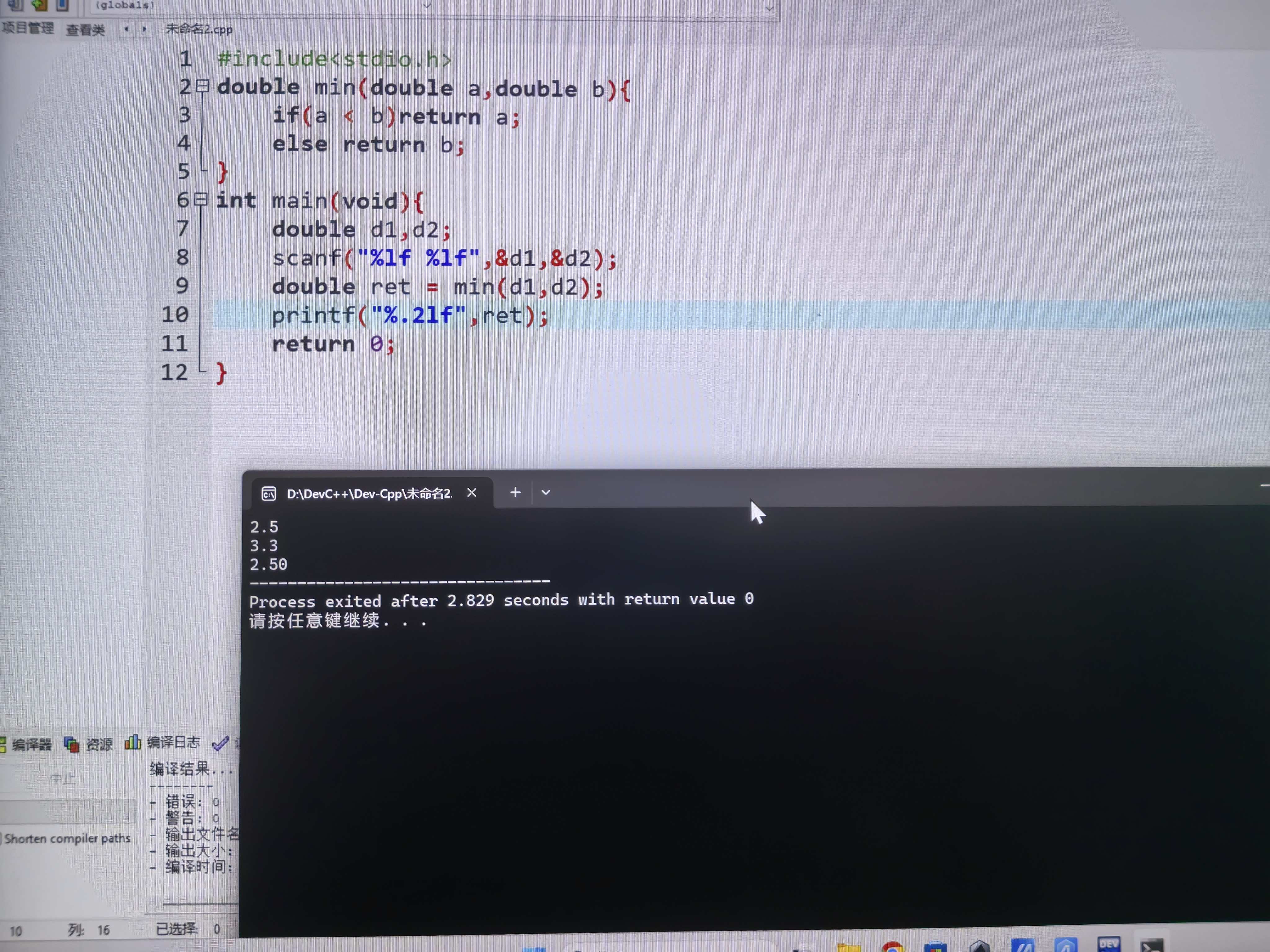1270x952 pixels.
Task: Add a new terminal tab
Action: coord(515,492)
